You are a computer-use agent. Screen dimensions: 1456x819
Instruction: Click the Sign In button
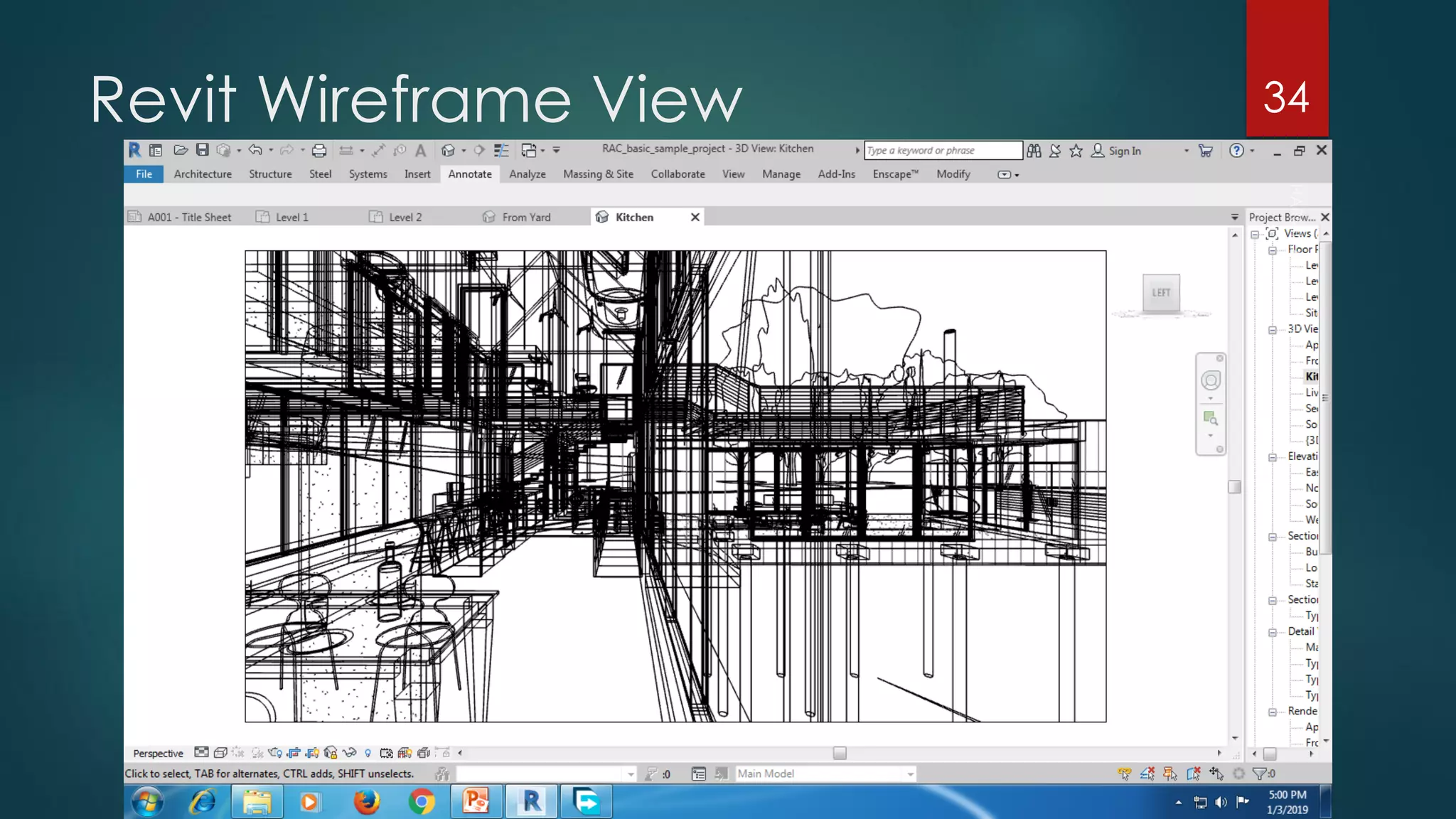click(x=1116, y=151)
